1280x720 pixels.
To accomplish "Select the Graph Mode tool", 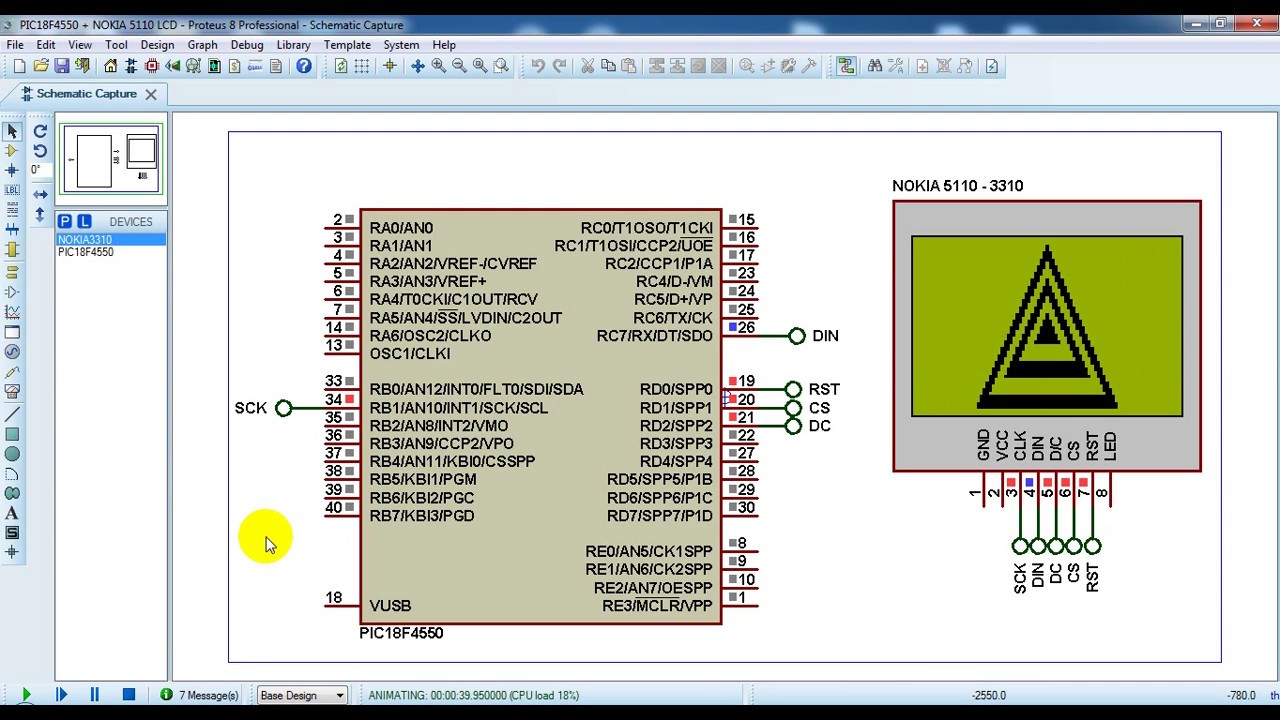I will pos(12,312).
